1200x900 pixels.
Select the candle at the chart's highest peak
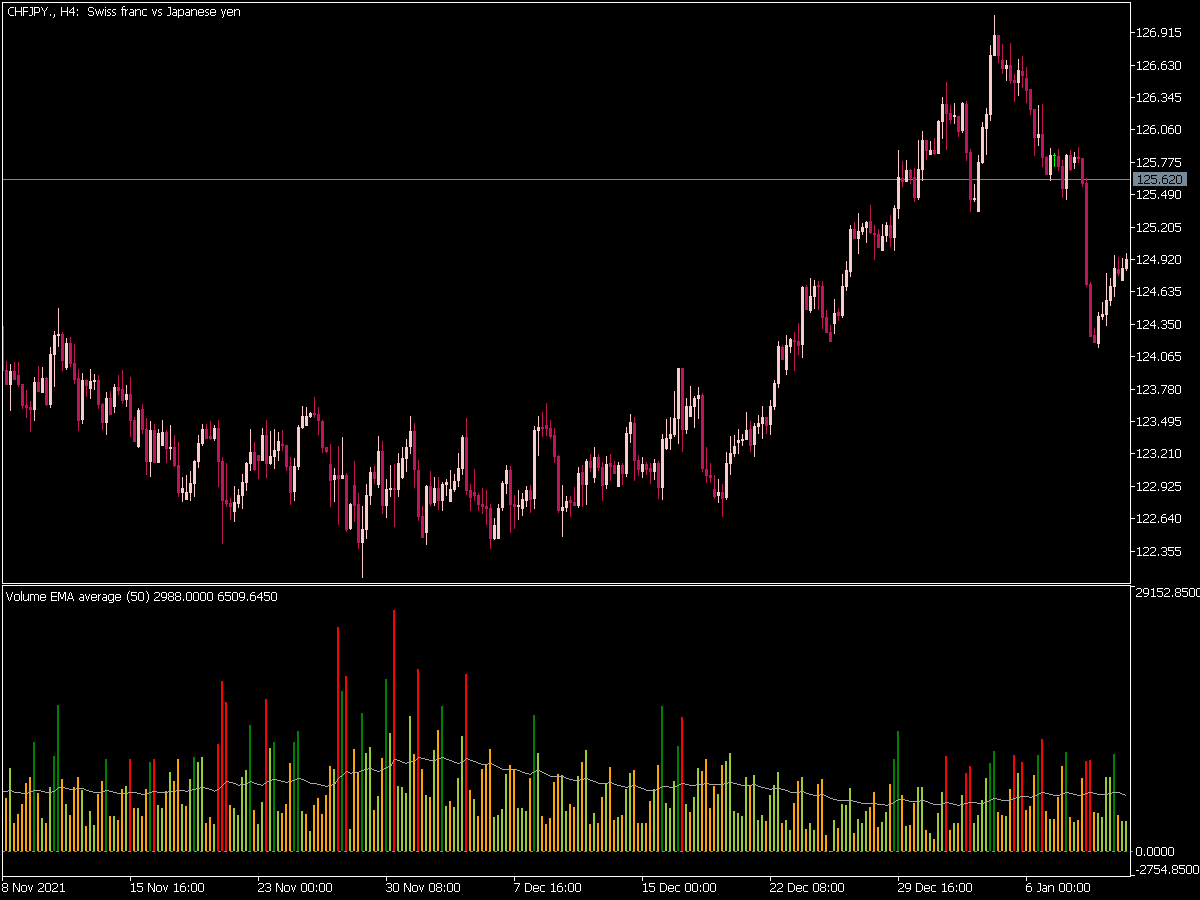(x=994, y=45)
